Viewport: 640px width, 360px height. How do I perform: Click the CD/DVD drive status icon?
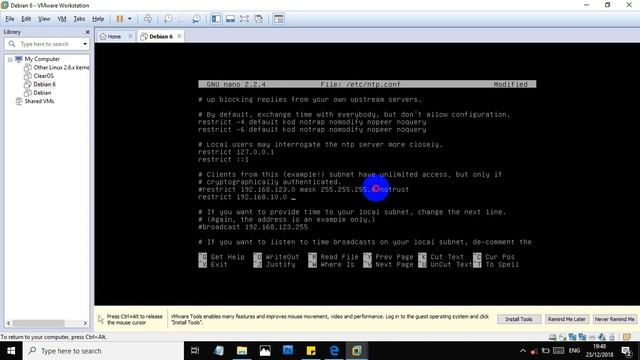tap(562, 337)
